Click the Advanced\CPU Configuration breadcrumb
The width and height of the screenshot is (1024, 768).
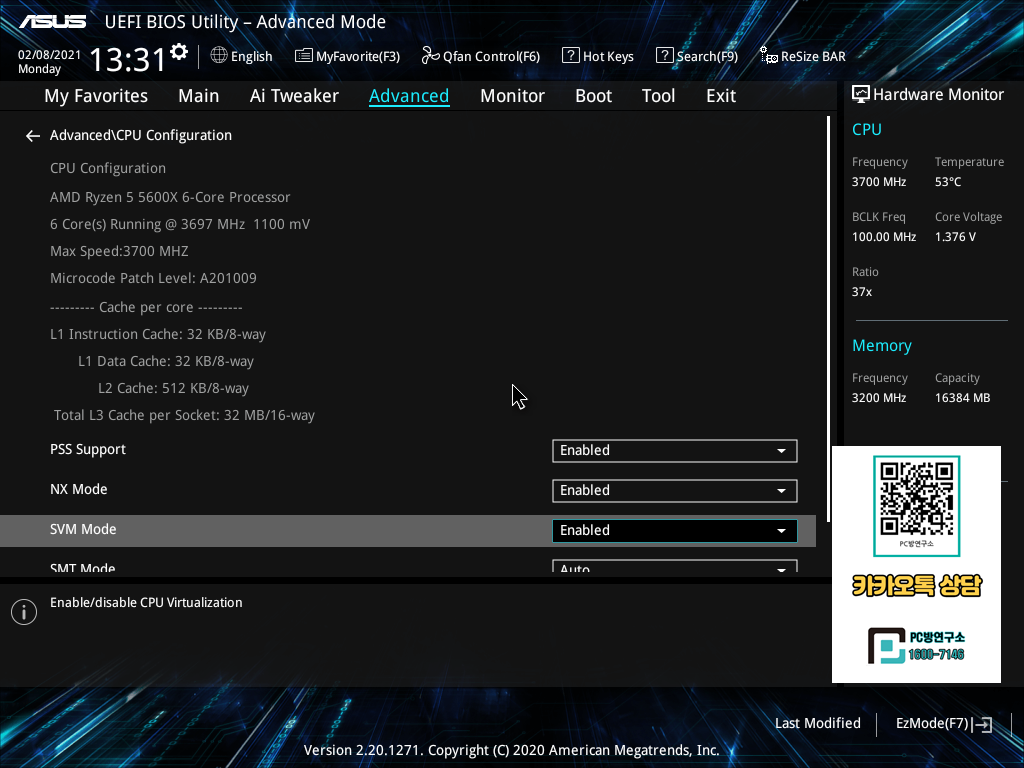[x=140, y=135]
